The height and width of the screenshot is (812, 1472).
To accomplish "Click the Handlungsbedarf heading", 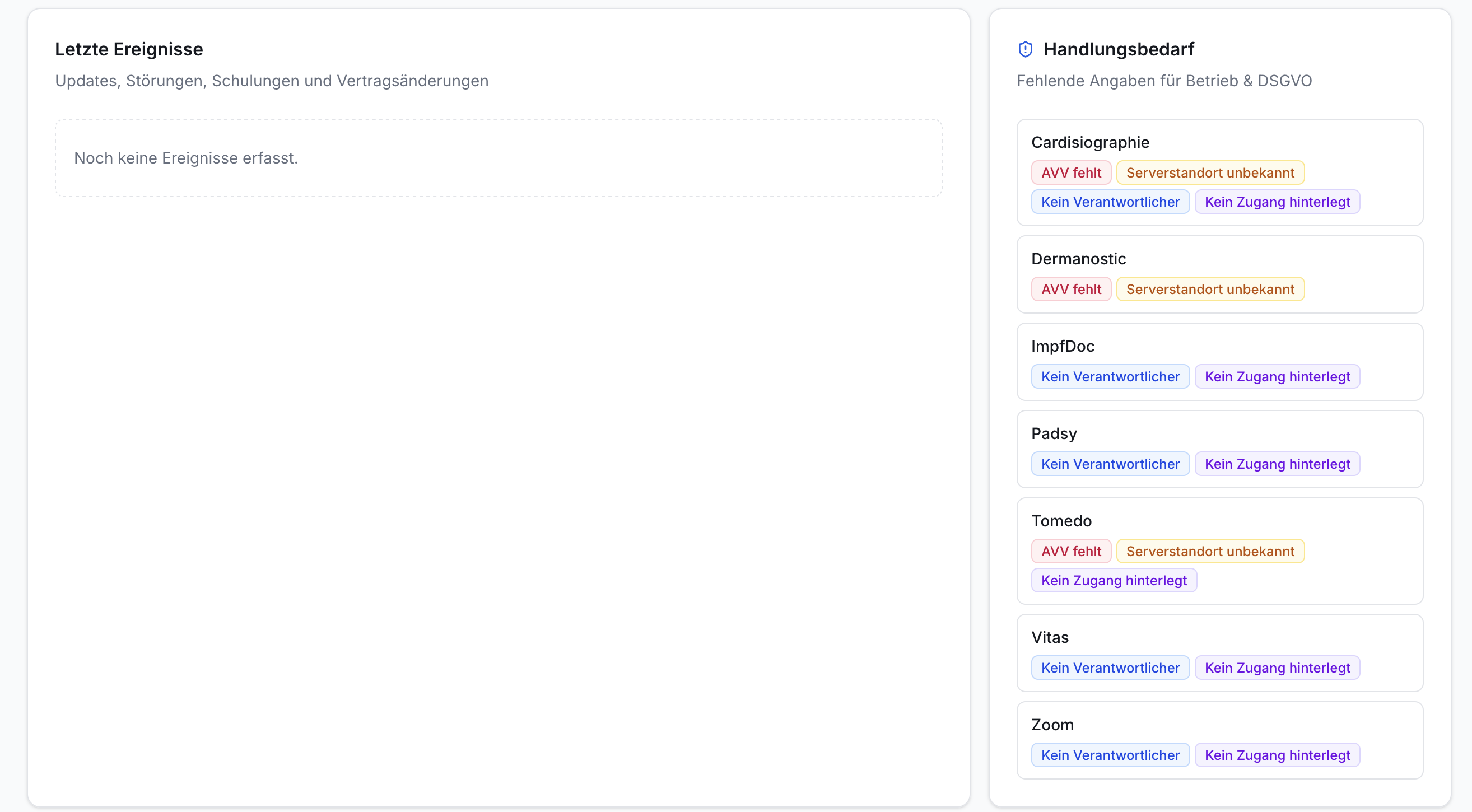I will (x=1119, y=49).
